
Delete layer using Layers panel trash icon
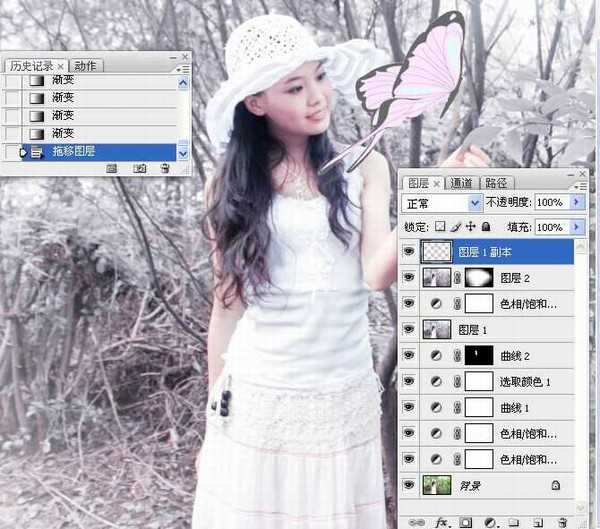pos(561,522)
